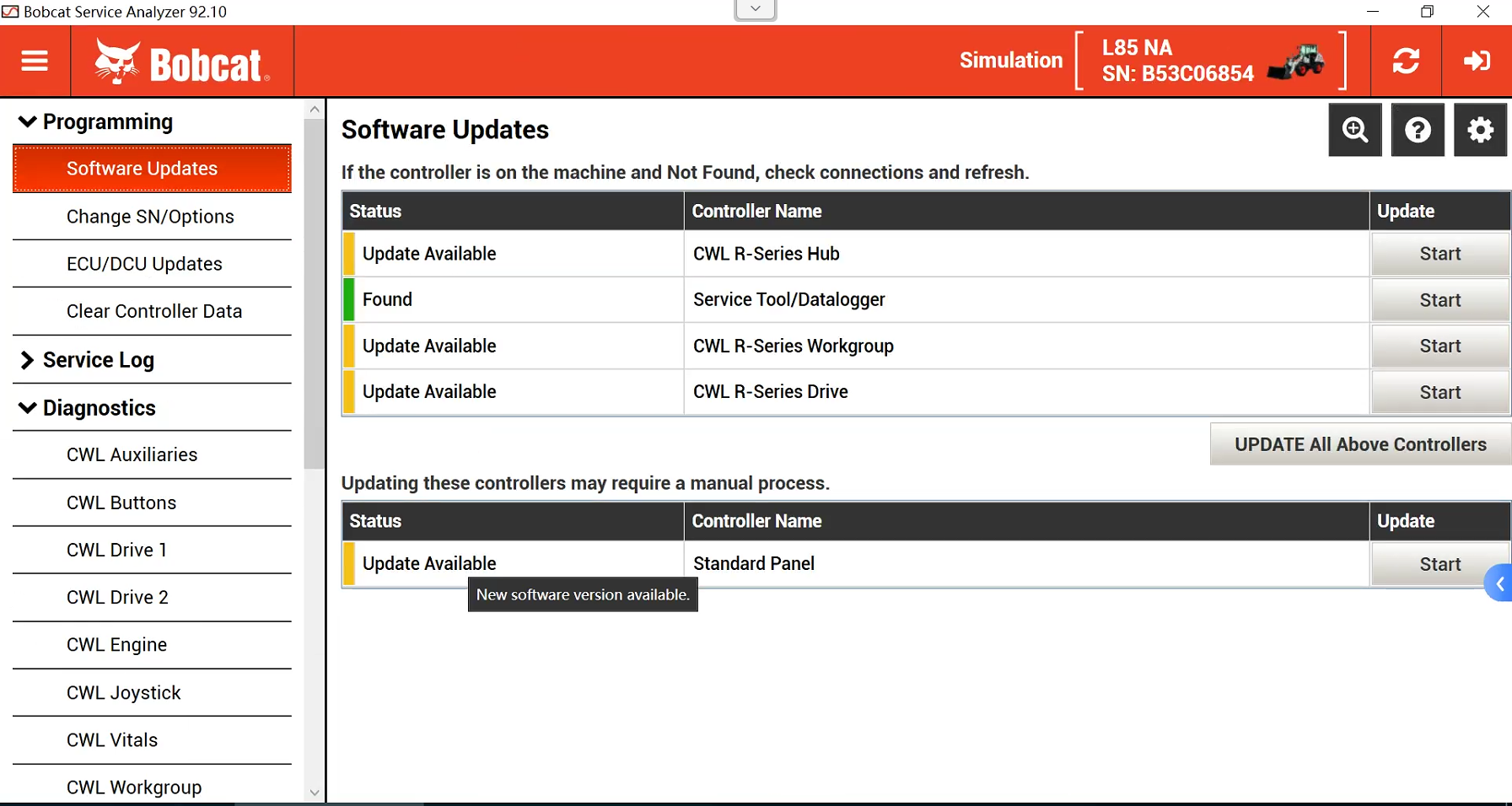The height and width of the screenshot is (806, 1512).
Task: Click Standard Panel controller name
Action: 753,563
